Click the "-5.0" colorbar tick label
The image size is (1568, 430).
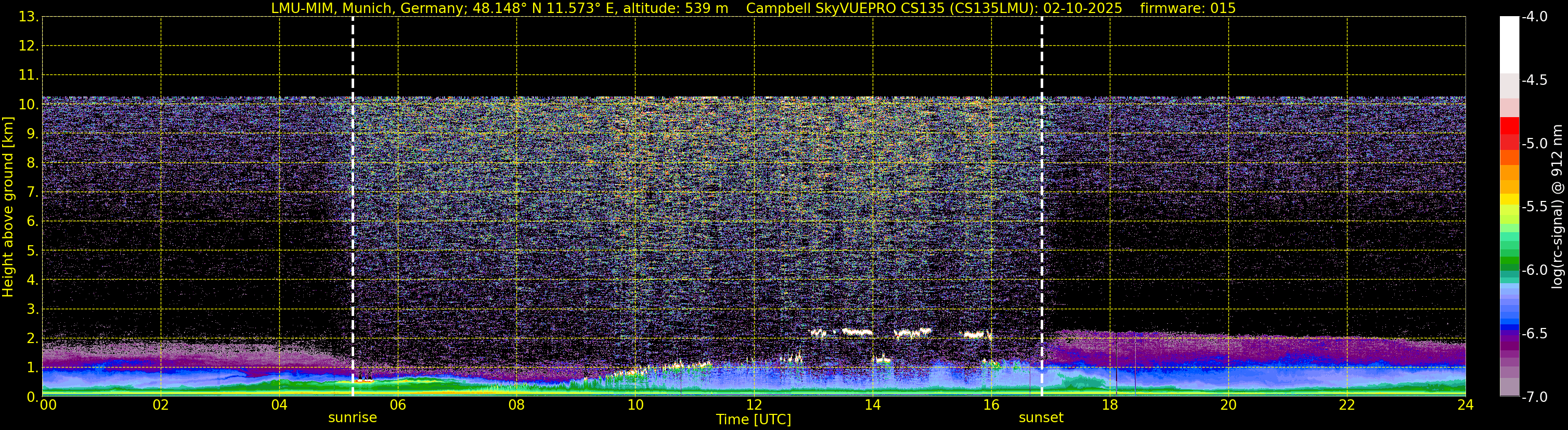[x=1535, y=144]
